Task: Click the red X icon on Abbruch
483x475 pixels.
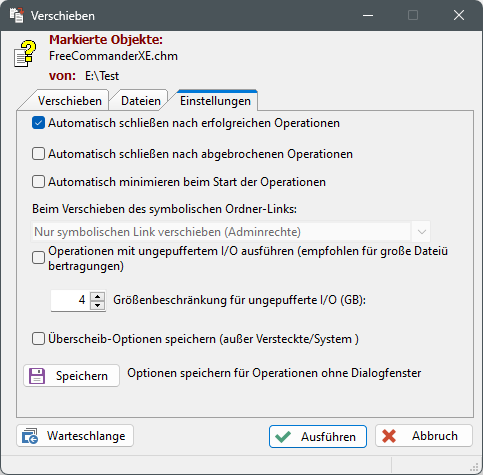Action: (x=389, y=436)
